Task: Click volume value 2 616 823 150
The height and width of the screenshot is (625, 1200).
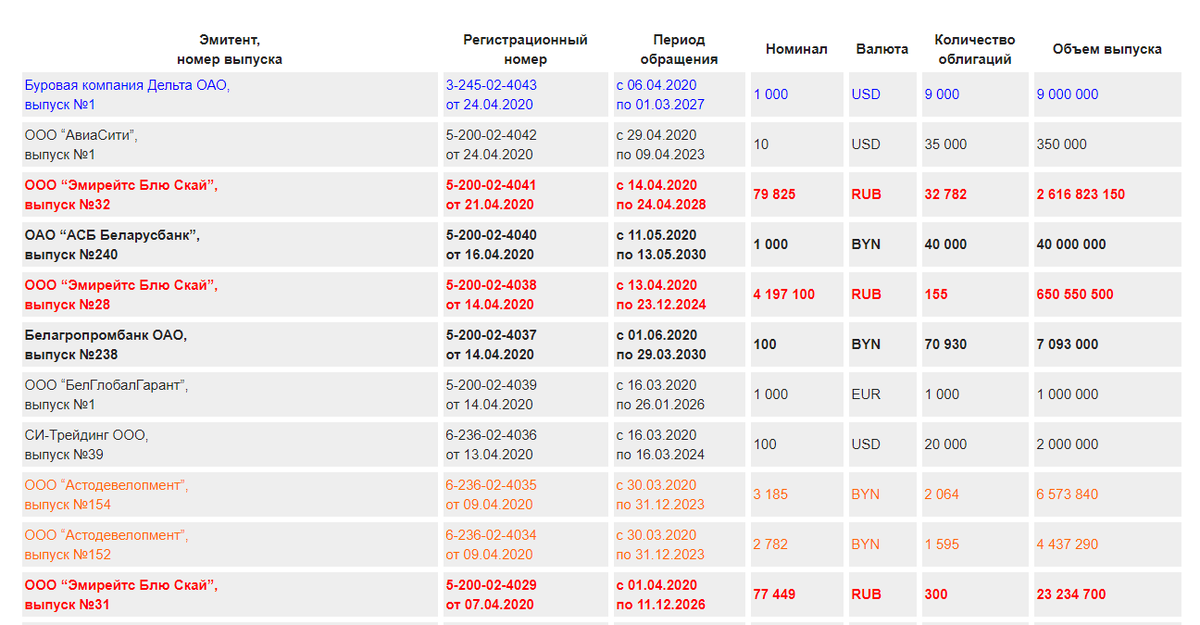Action: coord(1081,195)
